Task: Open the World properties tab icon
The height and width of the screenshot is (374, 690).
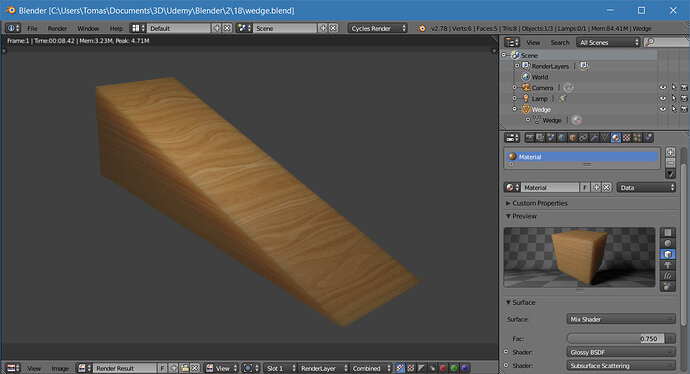Action: [x=562, y=138]
